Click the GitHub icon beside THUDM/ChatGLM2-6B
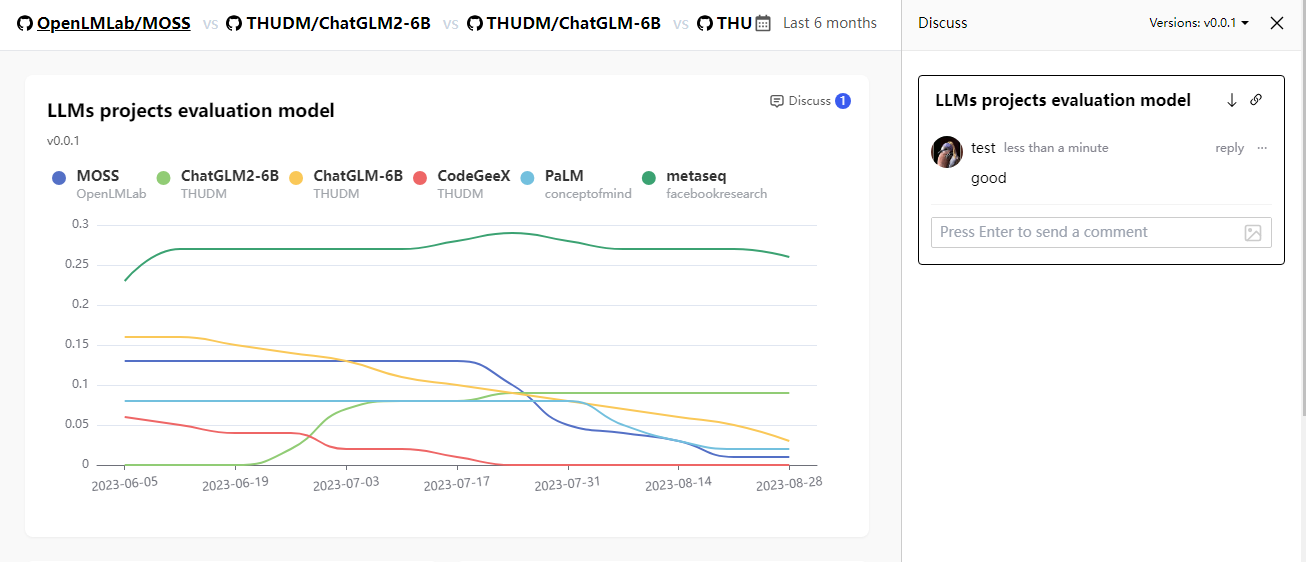Image resolution: width=1306 pixels, height=562 pixels. click(x=234, y=23)
